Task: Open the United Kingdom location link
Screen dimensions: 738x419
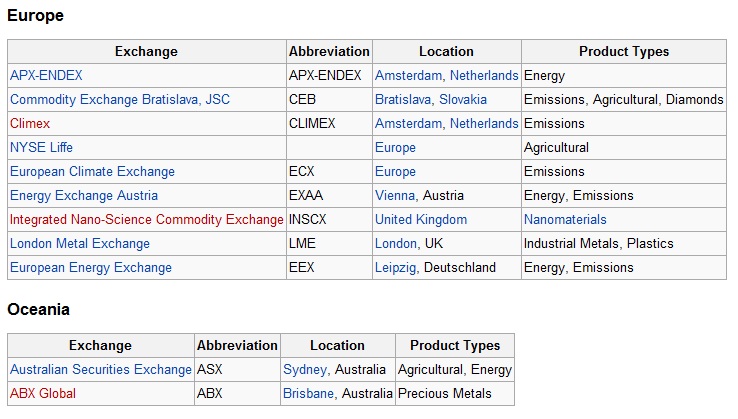Action: click(421, 219)
